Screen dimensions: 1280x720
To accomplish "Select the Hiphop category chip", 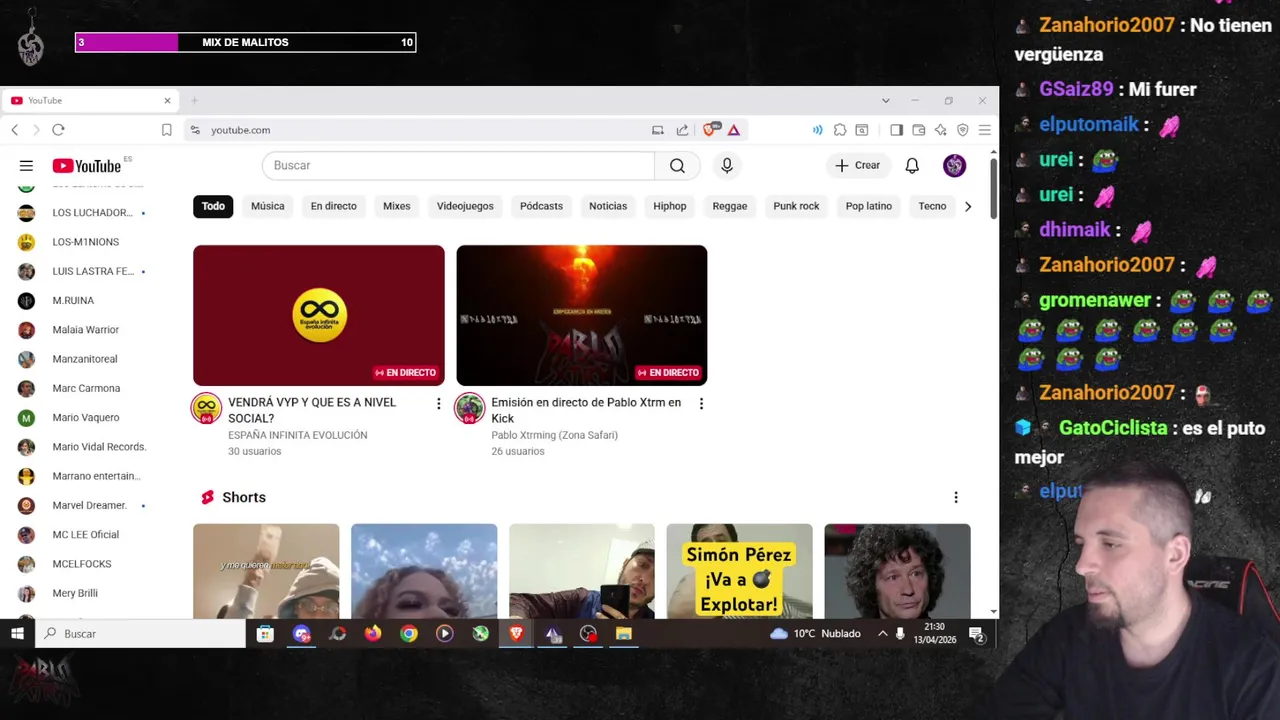I will [x=670, y=206].
